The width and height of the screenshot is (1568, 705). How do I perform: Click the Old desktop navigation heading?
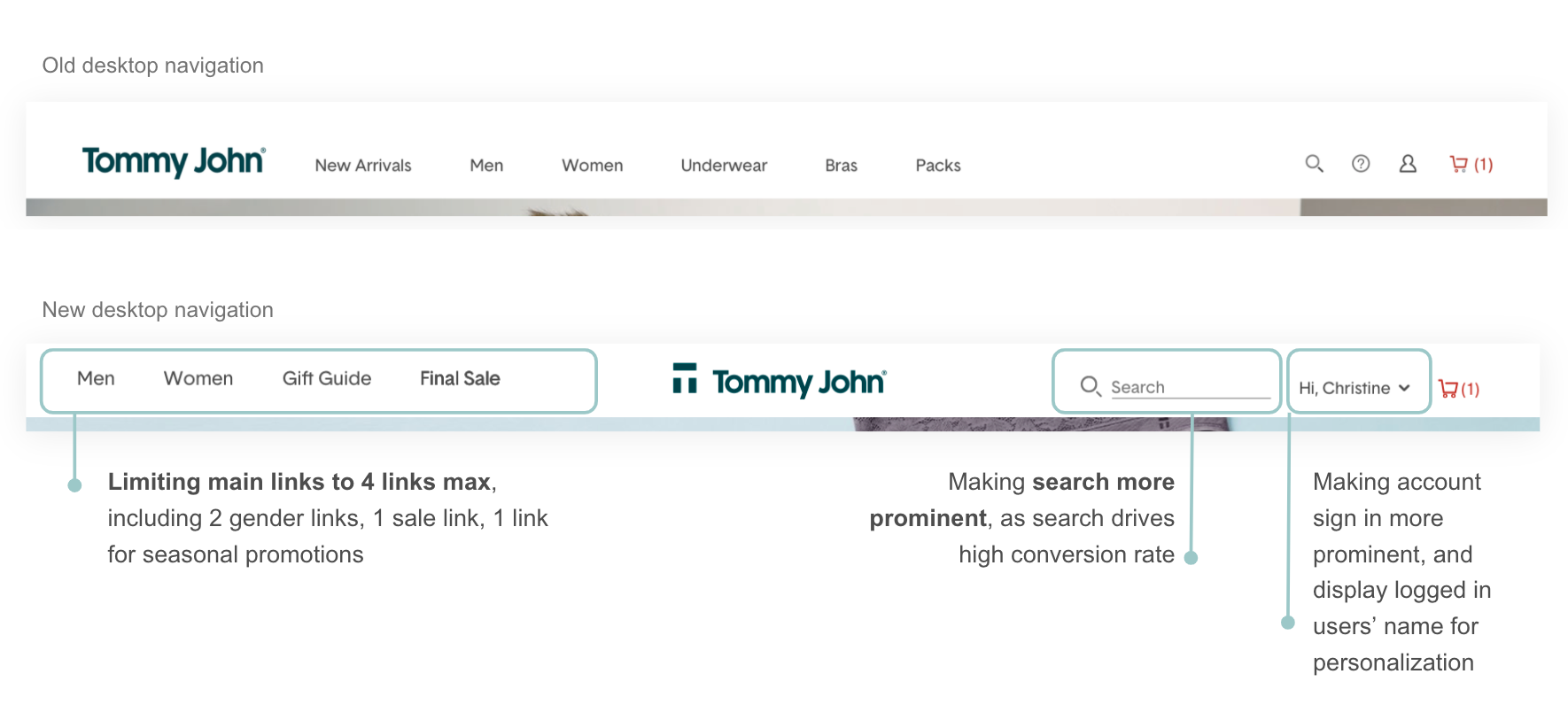[153, 66]
